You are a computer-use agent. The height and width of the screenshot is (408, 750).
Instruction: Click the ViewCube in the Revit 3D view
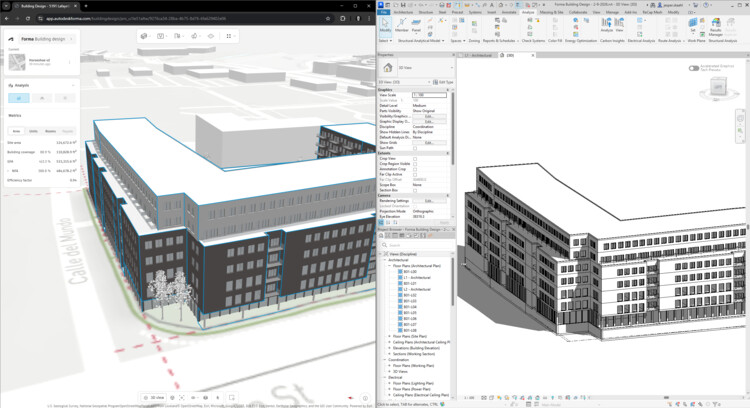point(717,88)
